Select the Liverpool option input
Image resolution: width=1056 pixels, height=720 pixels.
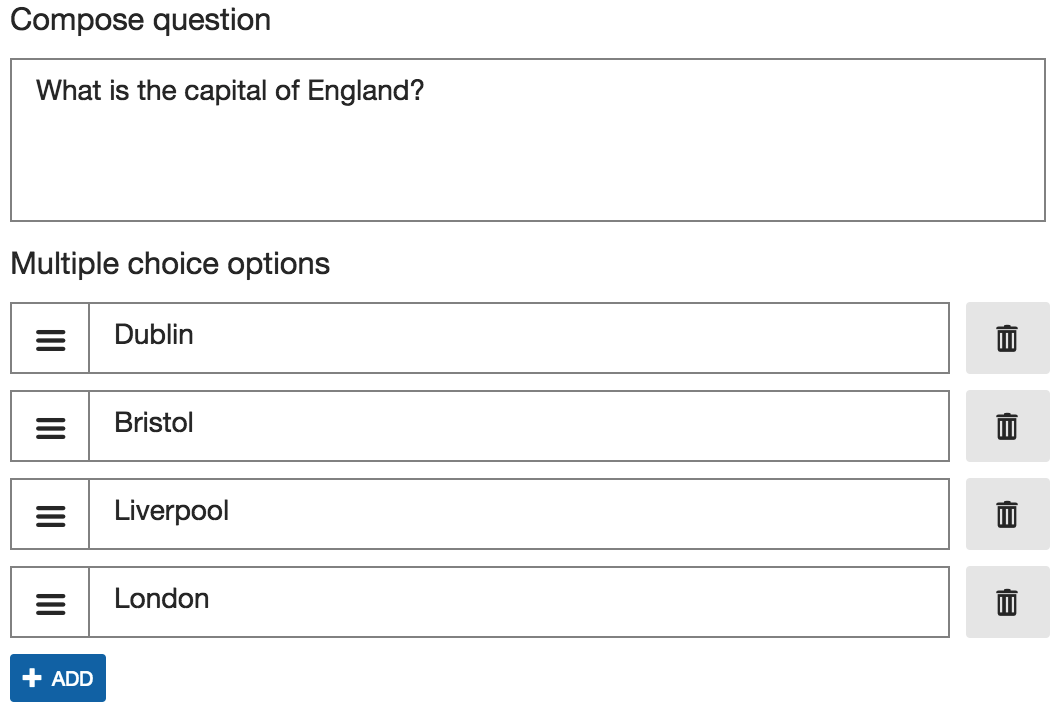click(x=518, y=514)
